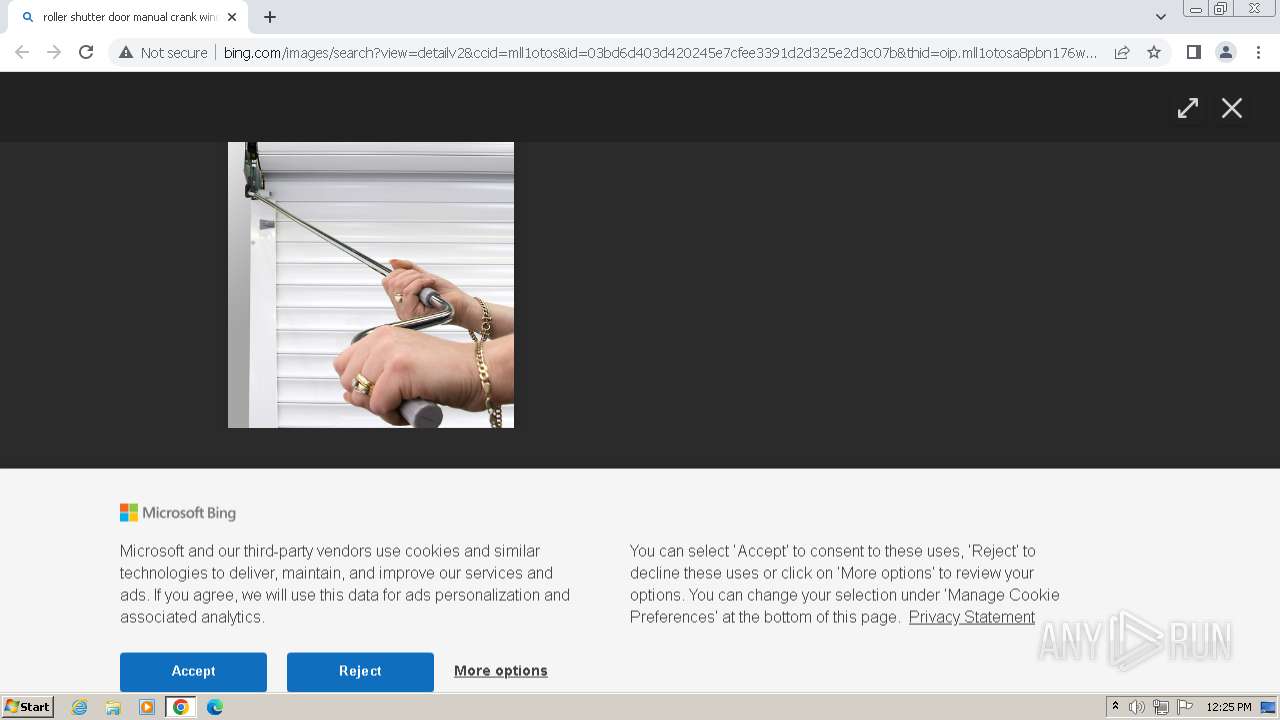Select the roller shutter door tab
1280x720 pixels.
128,17
